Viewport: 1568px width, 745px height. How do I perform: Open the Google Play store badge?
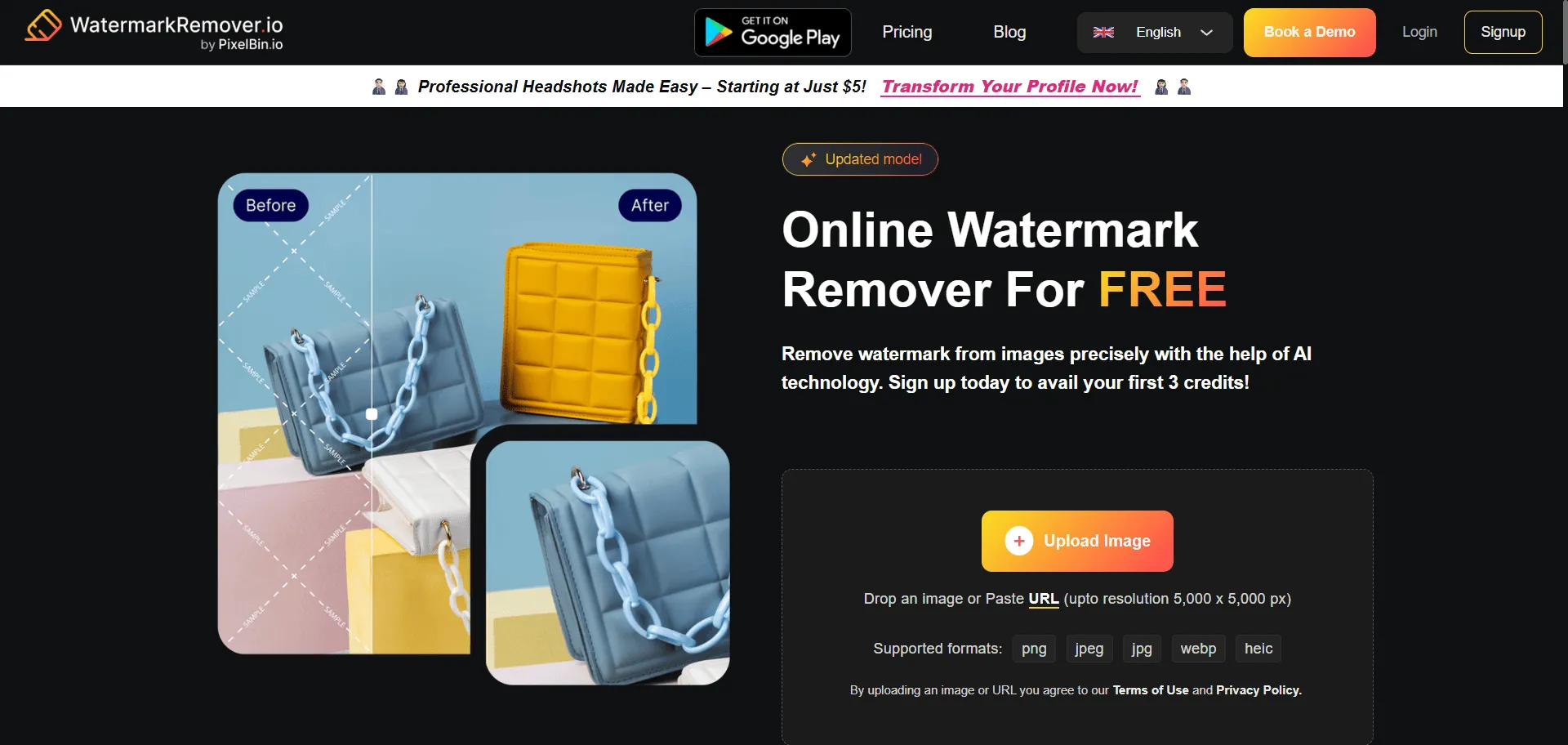click(773, 33)
